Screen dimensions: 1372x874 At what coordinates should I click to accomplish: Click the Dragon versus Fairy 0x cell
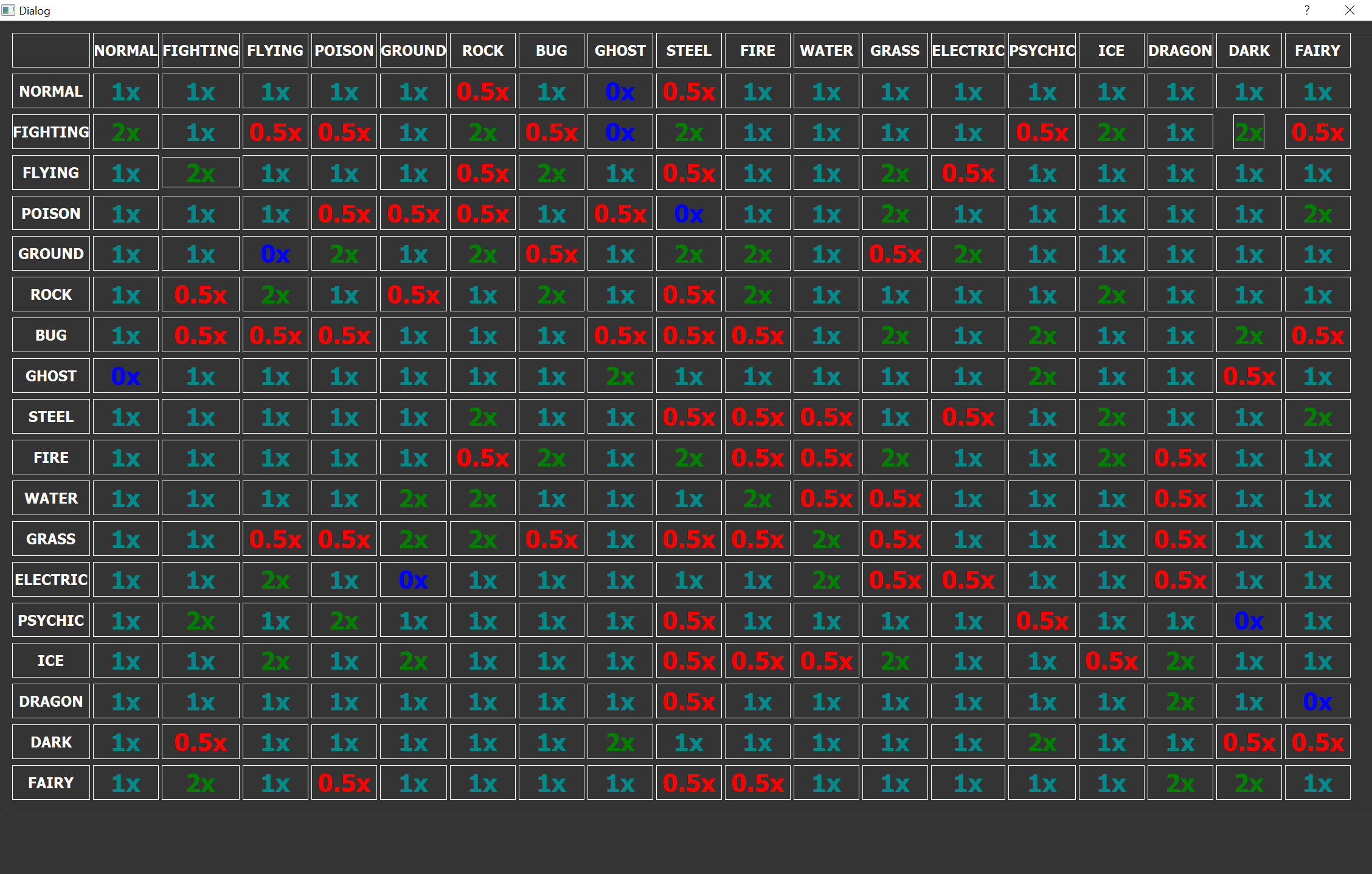pyautogui.click(x=1317, y=702)
